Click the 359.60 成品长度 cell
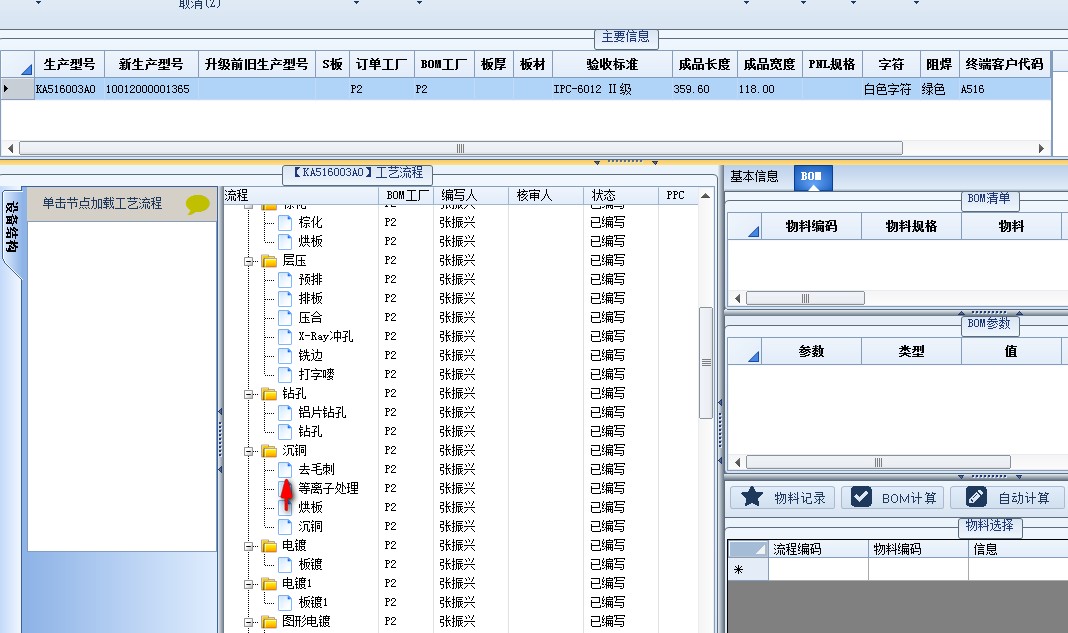The width and height of the screenshot is (1068, 633). click(704, 89)
